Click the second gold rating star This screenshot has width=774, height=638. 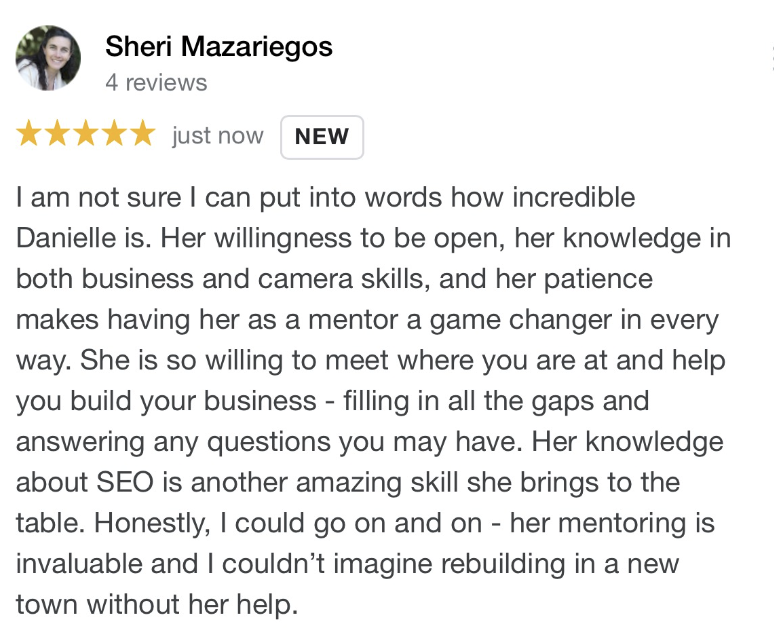tap(57, 133)
